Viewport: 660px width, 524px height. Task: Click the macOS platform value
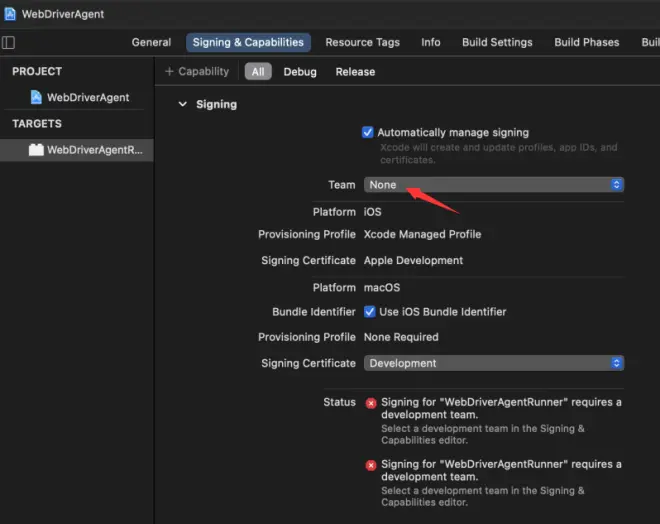coord(382,287)
